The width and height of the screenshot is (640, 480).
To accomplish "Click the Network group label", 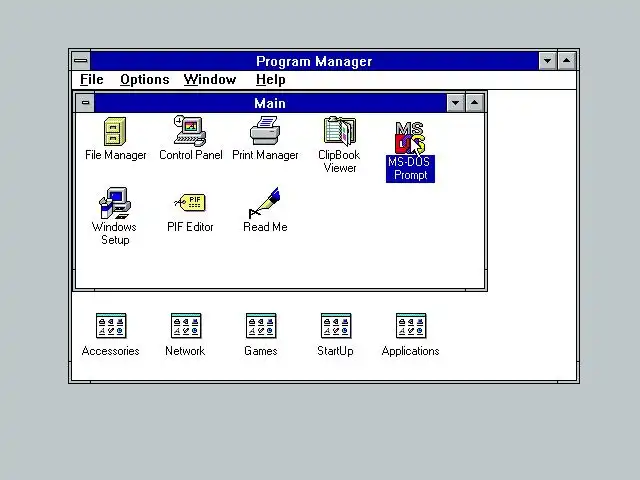I will pos(185,351).
